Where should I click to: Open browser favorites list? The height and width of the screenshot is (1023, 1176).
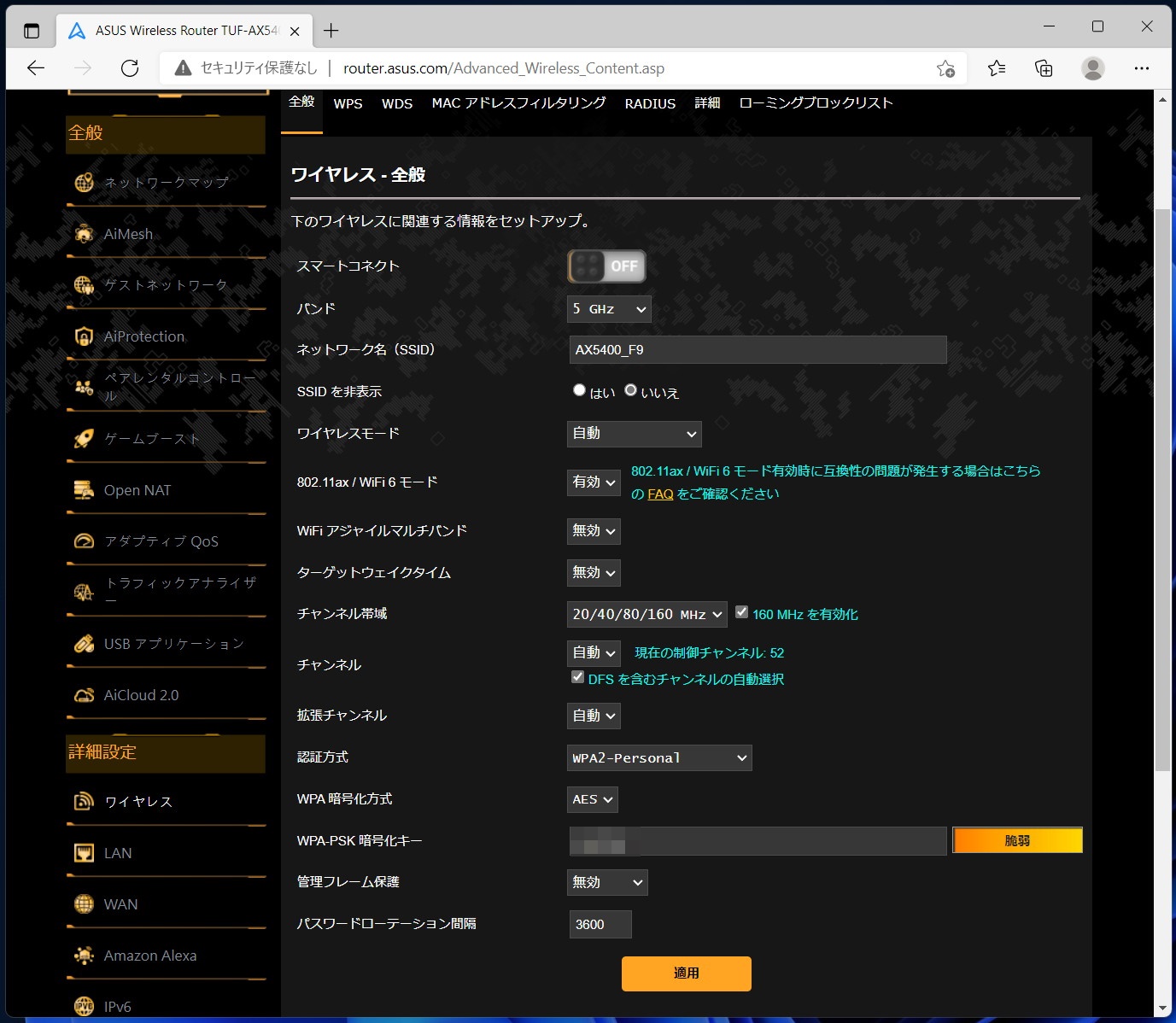[997, 68]
